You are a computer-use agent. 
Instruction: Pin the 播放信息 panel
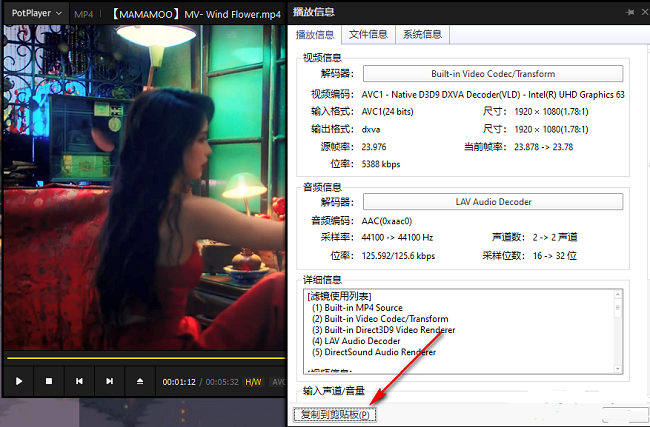pyautogui.click(x=630, y=12)
